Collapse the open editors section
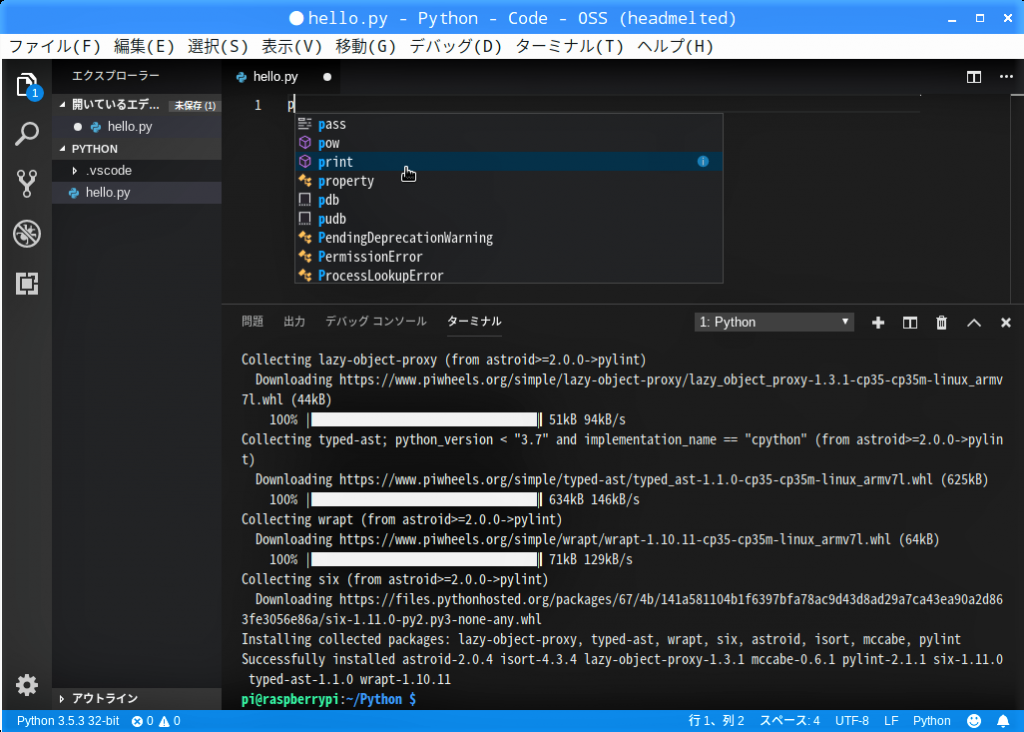 (x=63, y=104)
